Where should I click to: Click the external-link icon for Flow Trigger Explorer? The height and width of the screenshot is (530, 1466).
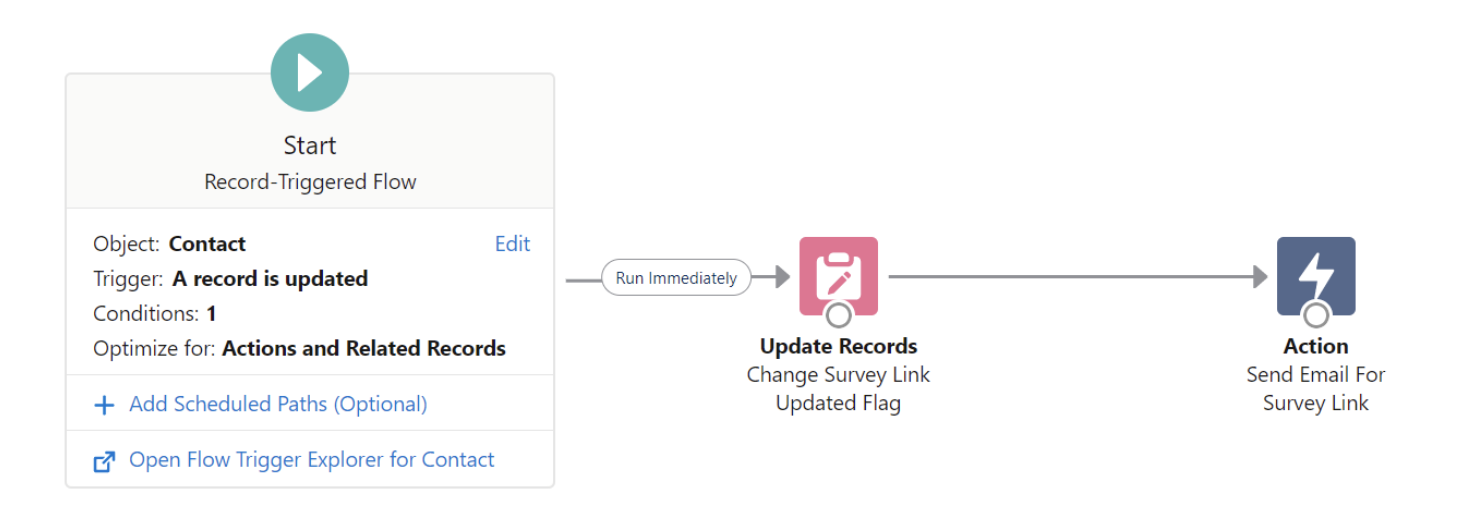tap(104, 461)
